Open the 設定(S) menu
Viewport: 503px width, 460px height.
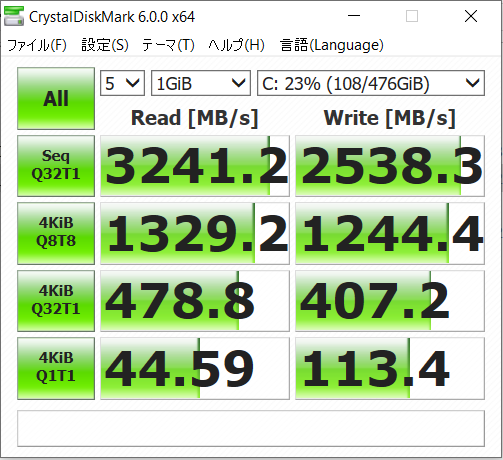[x=105, y=45]
